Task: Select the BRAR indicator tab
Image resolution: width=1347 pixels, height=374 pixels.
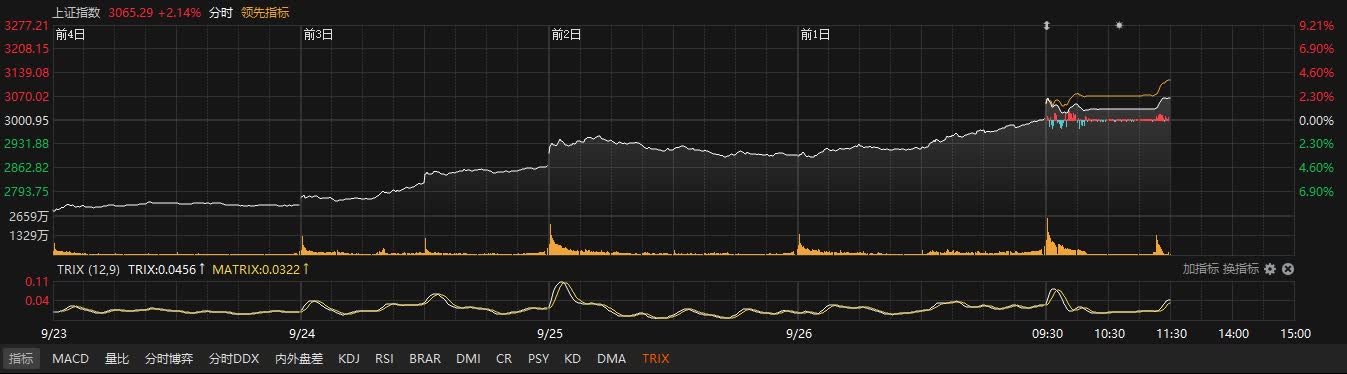Action: click(425, 358)
